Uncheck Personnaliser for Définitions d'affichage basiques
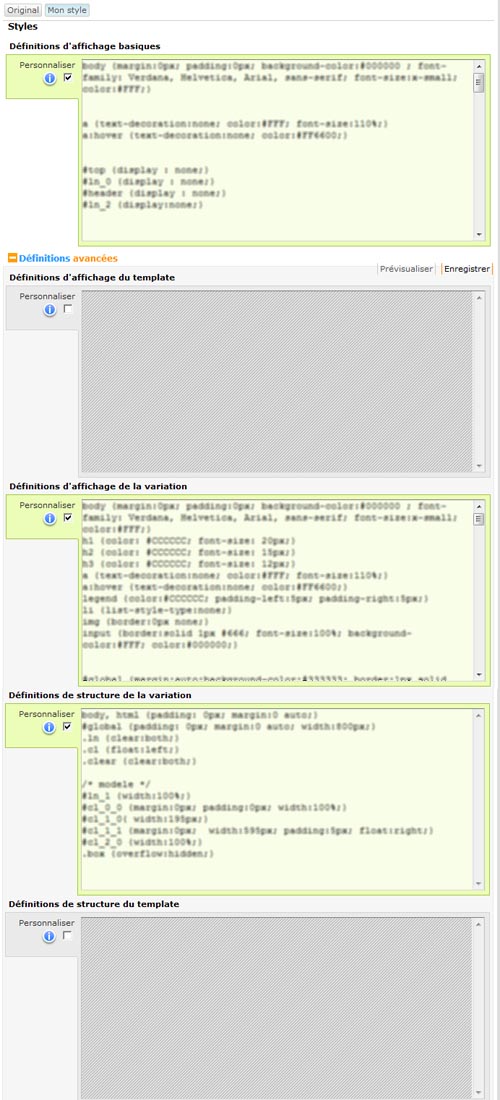The height and width of the screenshot is (1100, 500). (x=68, y=78)
